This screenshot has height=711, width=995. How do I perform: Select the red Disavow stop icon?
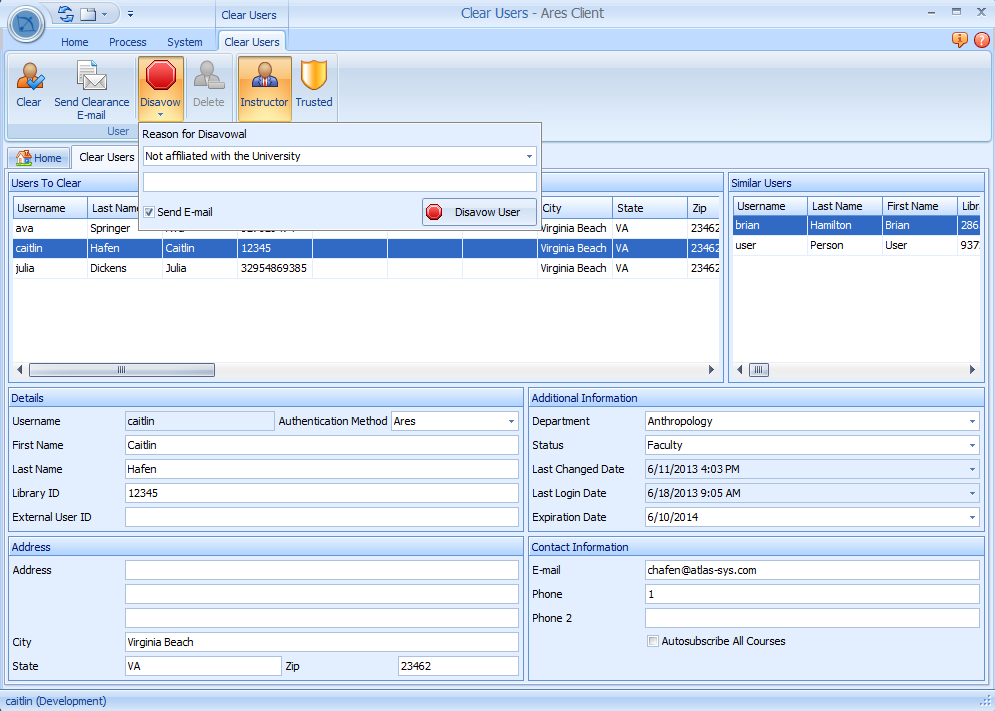(x=160, y=78)
